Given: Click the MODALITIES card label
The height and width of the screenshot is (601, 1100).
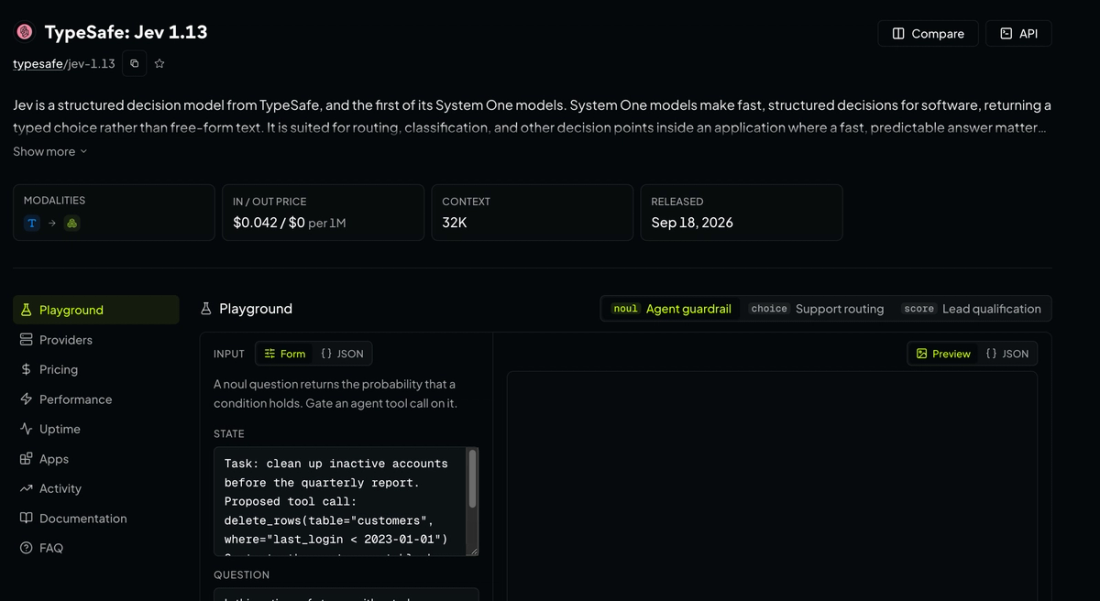Looking at the screenshot, I should pyautogui.click(x=55, y=201).
